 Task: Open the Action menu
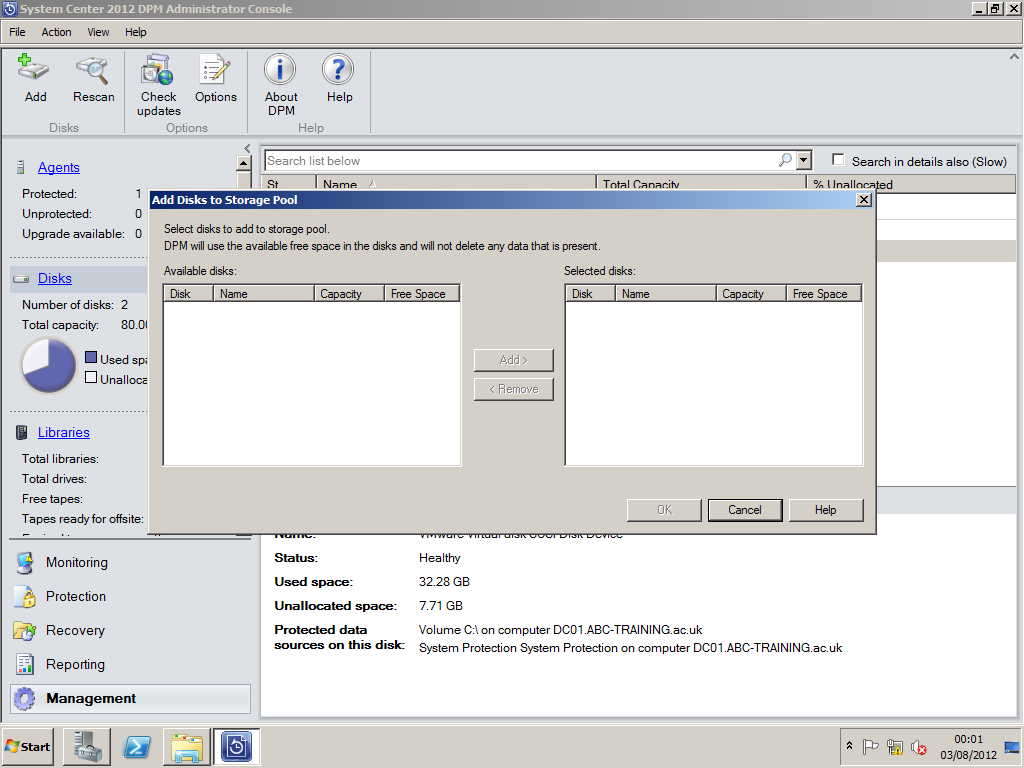click(56, 32)
